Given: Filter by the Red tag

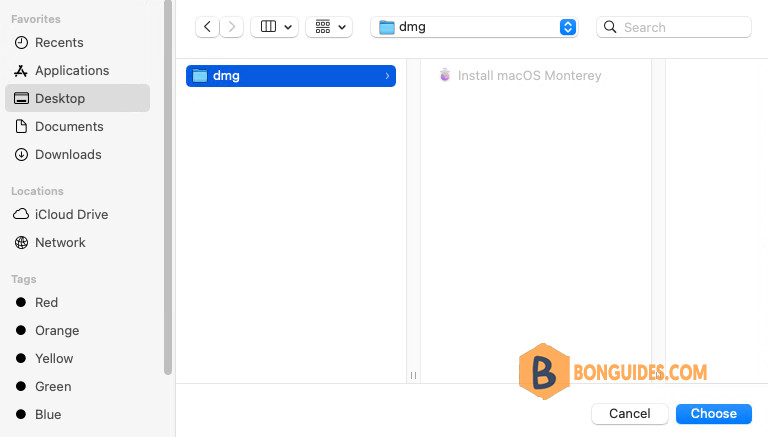Looking at the screenshot, I should coord(77,303).
